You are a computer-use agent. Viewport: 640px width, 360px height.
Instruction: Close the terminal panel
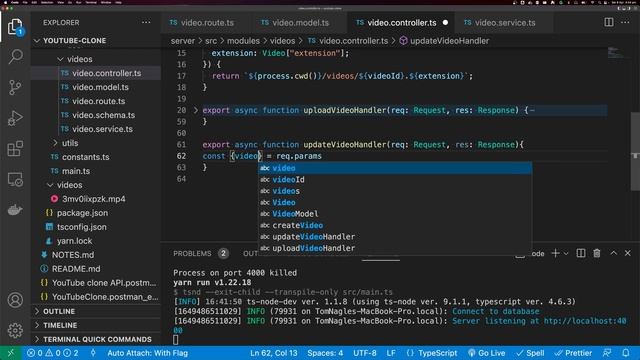(x=628, y=253)
